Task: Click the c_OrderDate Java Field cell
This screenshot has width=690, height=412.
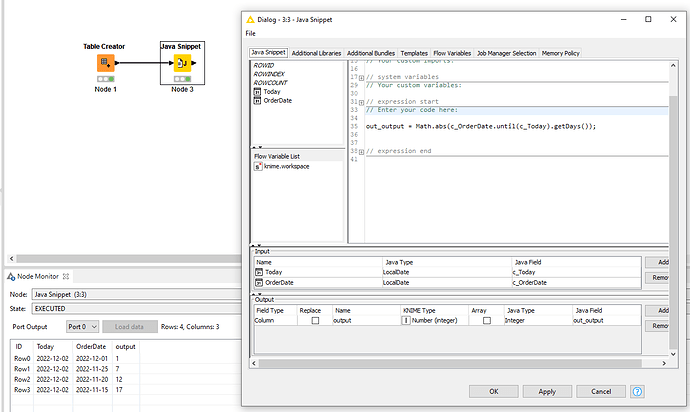Action: click(576, 283)
